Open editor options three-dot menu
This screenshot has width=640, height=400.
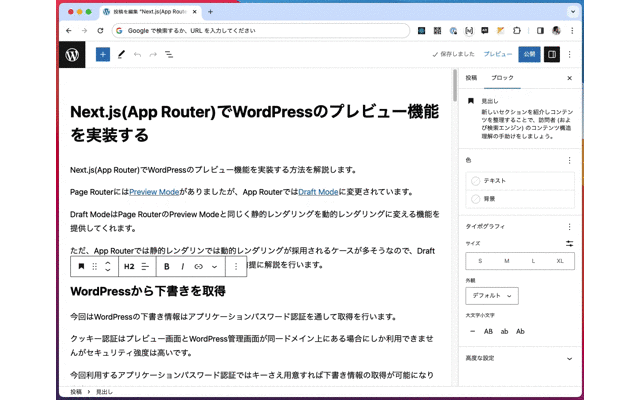(x=569, y=54)
